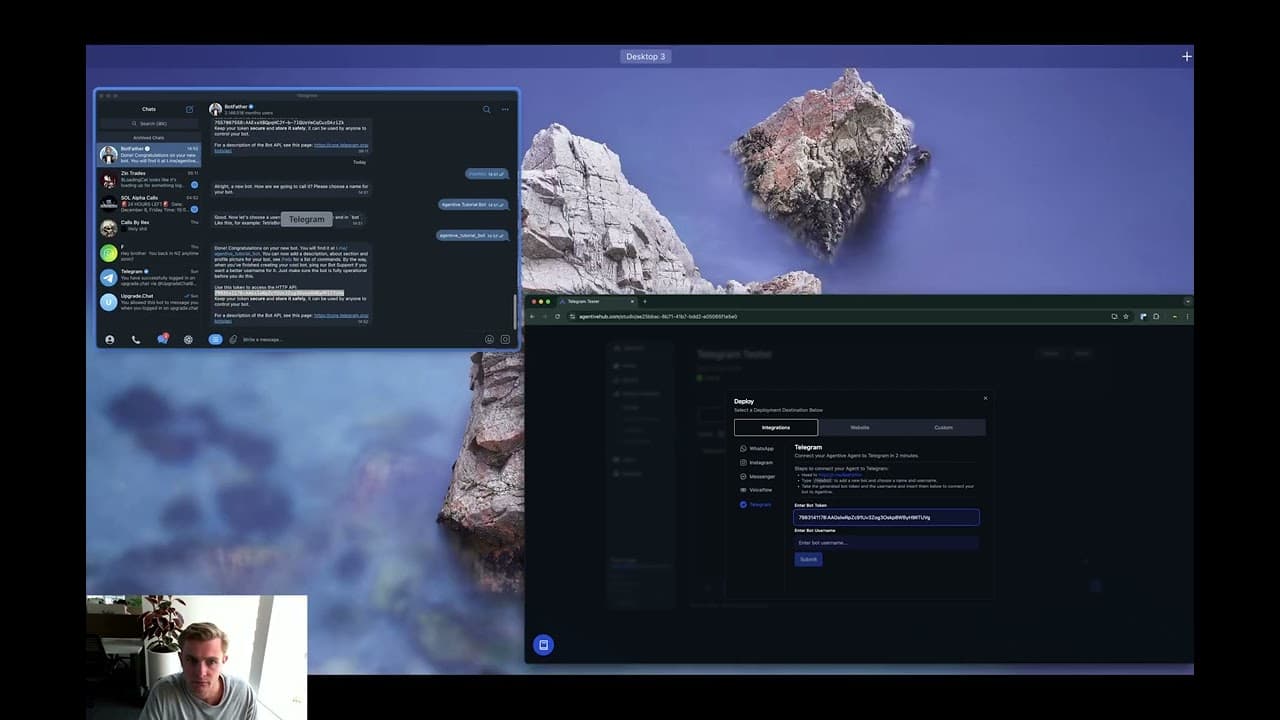Click the browser address bar URL
The width and height of the screenshot is (1280, 720).
coord(656,316)
